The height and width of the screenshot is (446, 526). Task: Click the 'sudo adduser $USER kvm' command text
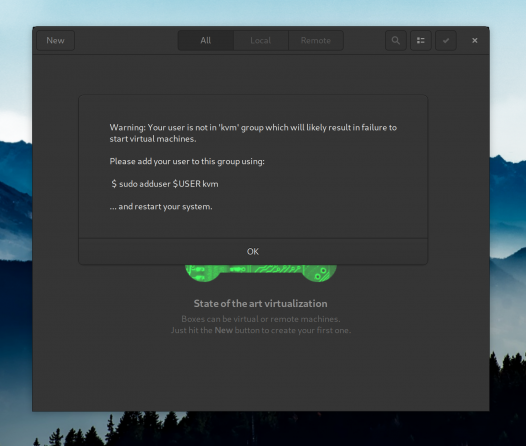click(165, 184)
